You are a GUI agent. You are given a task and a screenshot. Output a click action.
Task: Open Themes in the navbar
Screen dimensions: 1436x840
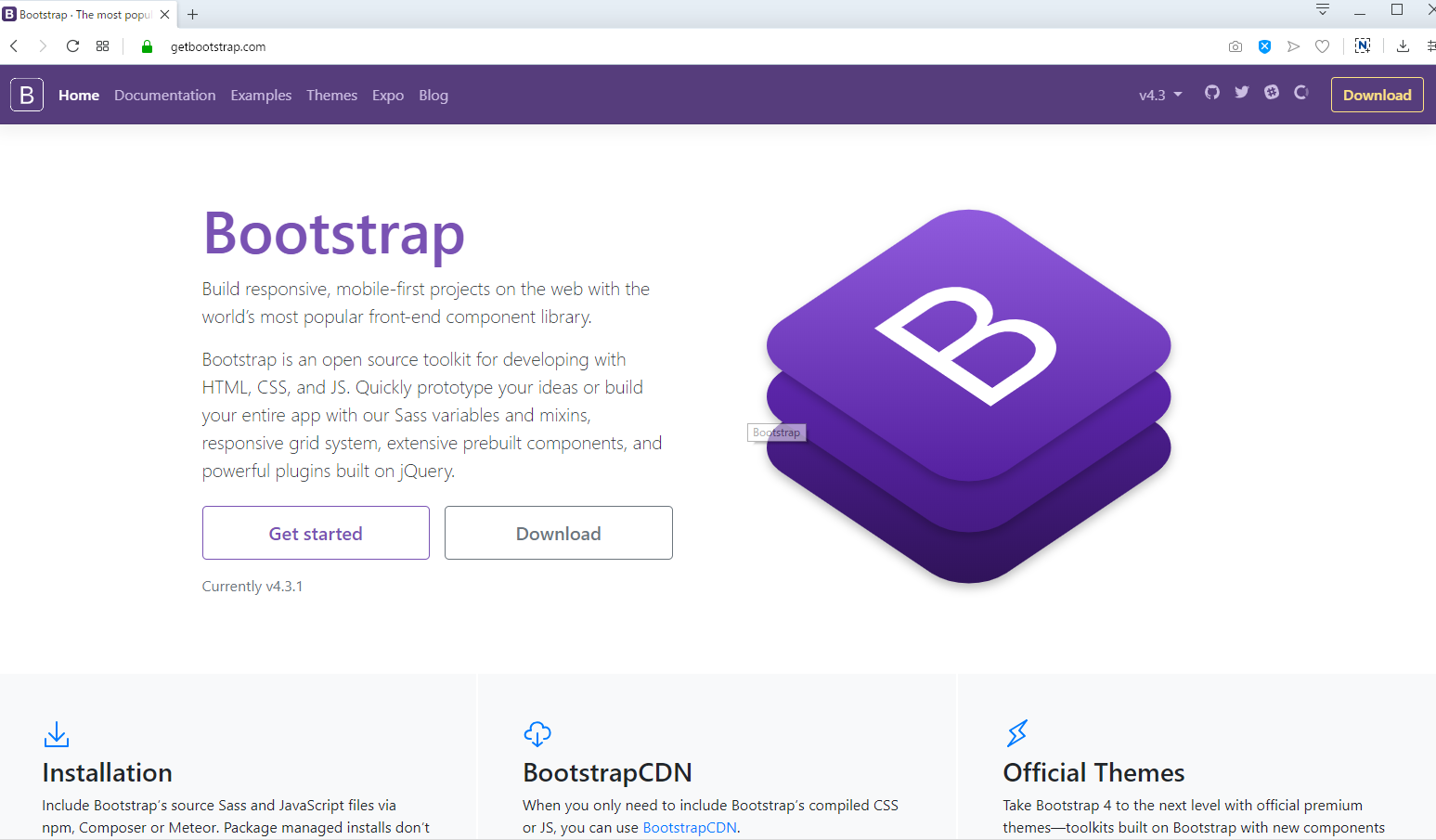332,95
